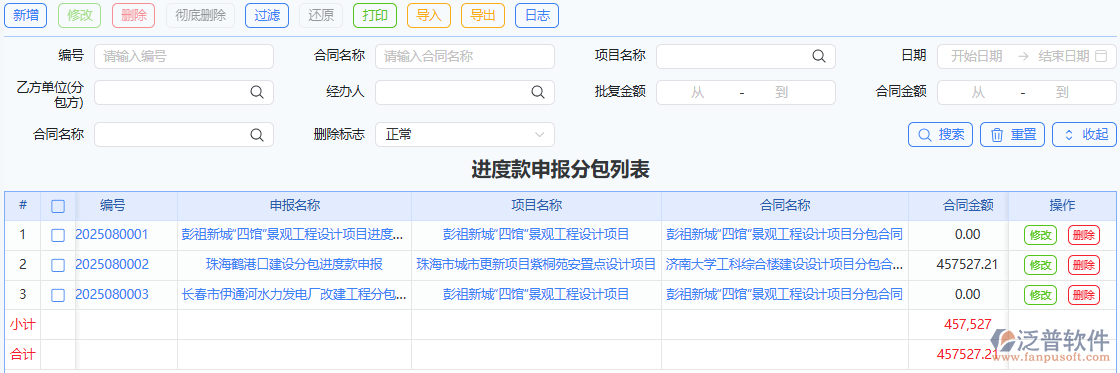Viewport: 1120px width, 373px height.
Task: Open 珠海市城市更新项目紫桐苑安置点设计项目 link
Action: tap(536, 264)
